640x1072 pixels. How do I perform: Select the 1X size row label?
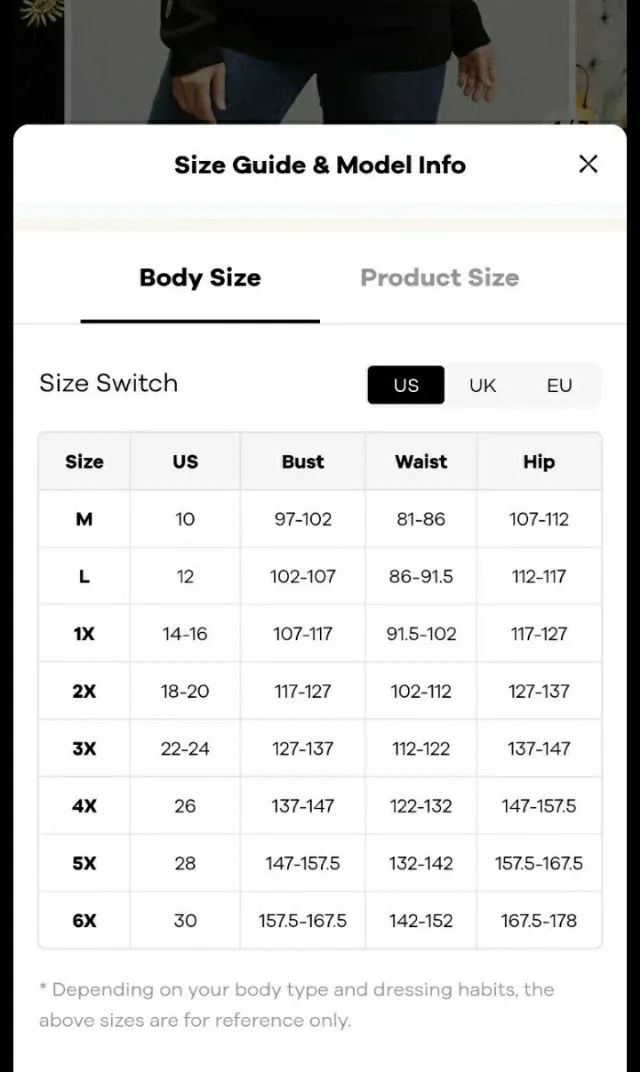[x=84, y=634]
